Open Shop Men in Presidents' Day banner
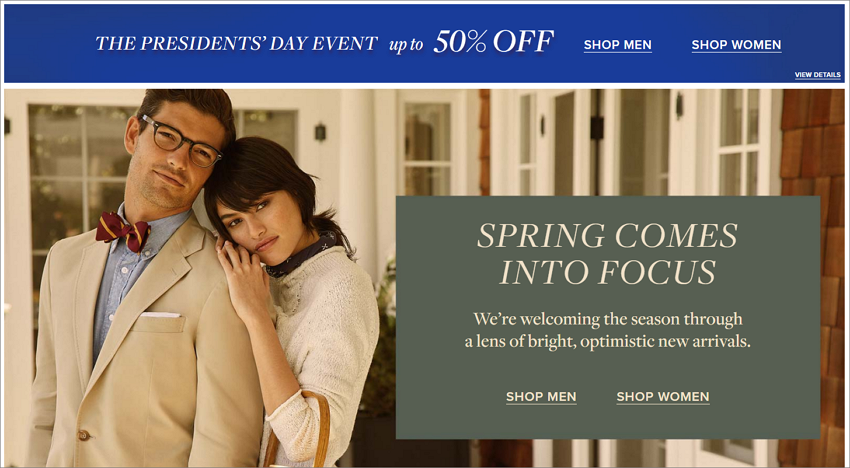Image resolution: width=850 pixels, height=468 pixels. tap(617, 45)
